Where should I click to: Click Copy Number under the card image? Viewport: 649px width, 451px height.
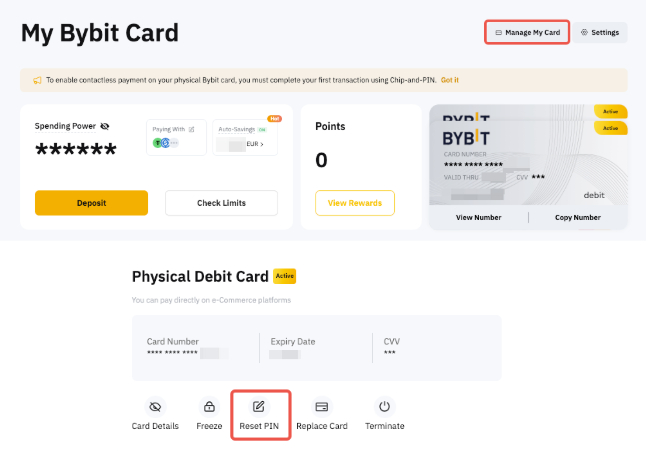[x=578, y=217]
